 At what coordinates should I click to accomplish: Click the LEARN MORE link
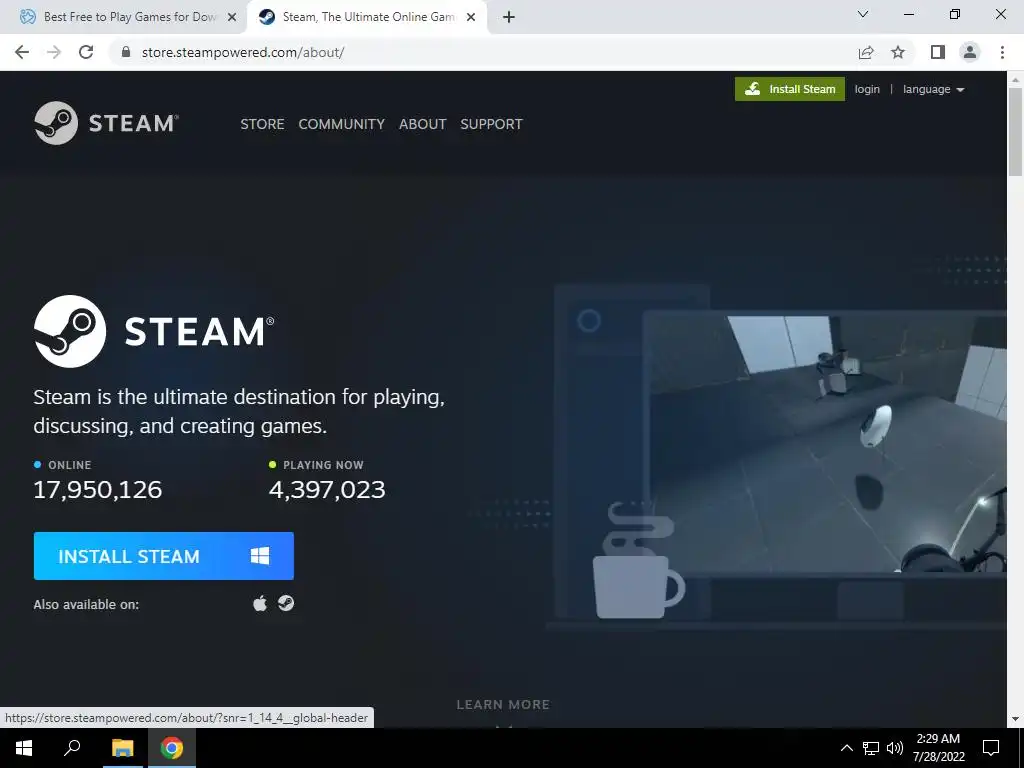(503, 705)
